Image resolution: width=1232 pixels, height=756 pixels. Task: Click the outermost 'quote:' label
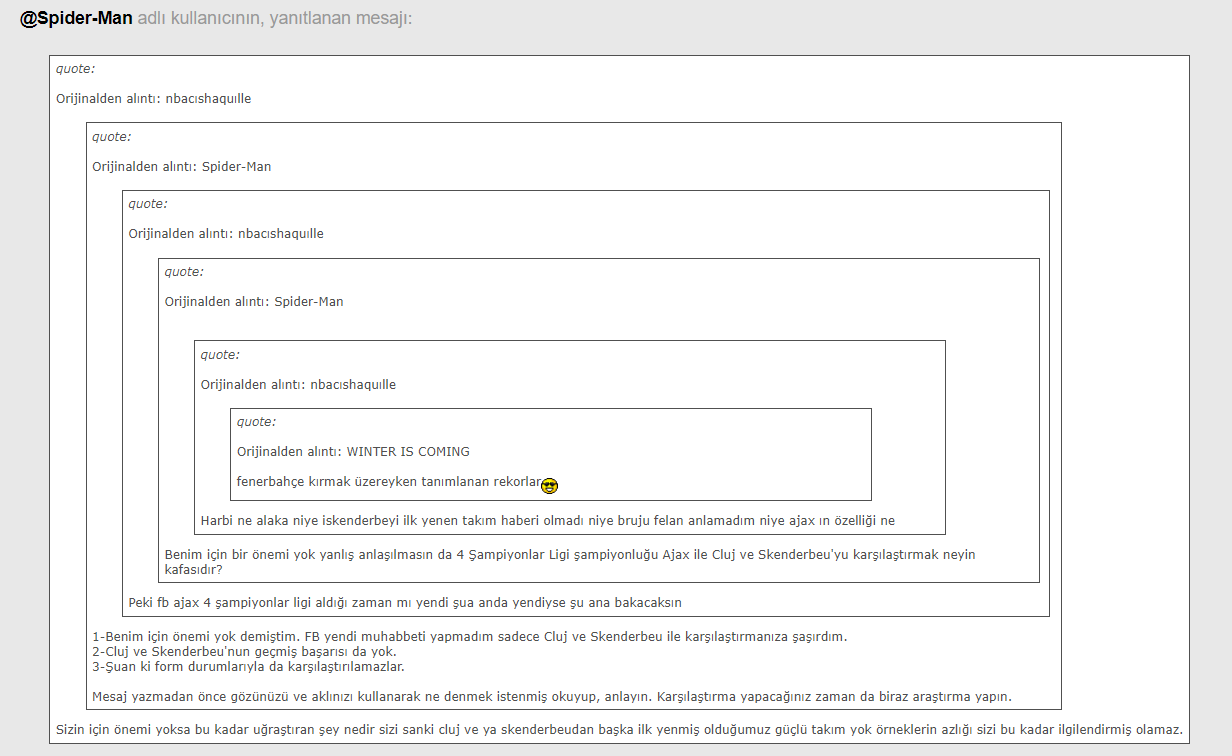pos(75,69)
